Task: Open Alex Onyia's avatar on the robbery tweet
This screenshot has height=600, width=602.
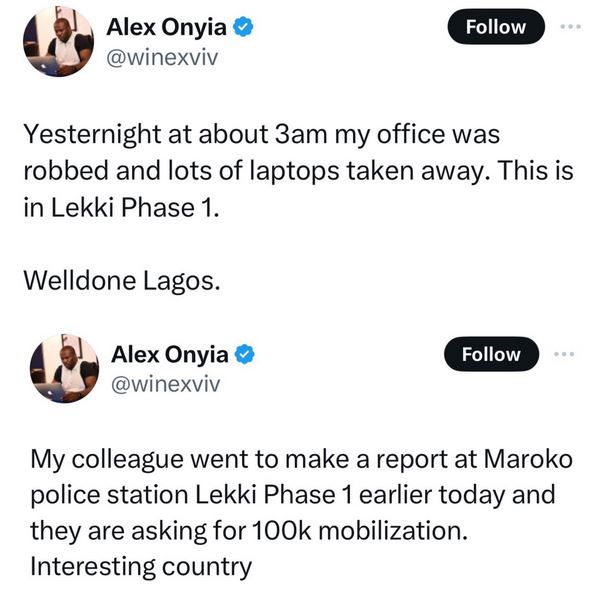Action: pyautogui.click(x=57, y=43)
